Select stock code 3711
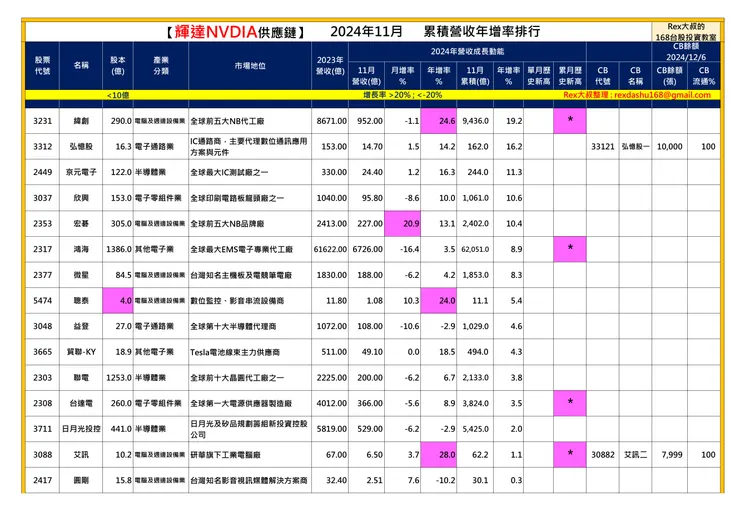This screenshot has height=523, width=740. click(42, 429)
